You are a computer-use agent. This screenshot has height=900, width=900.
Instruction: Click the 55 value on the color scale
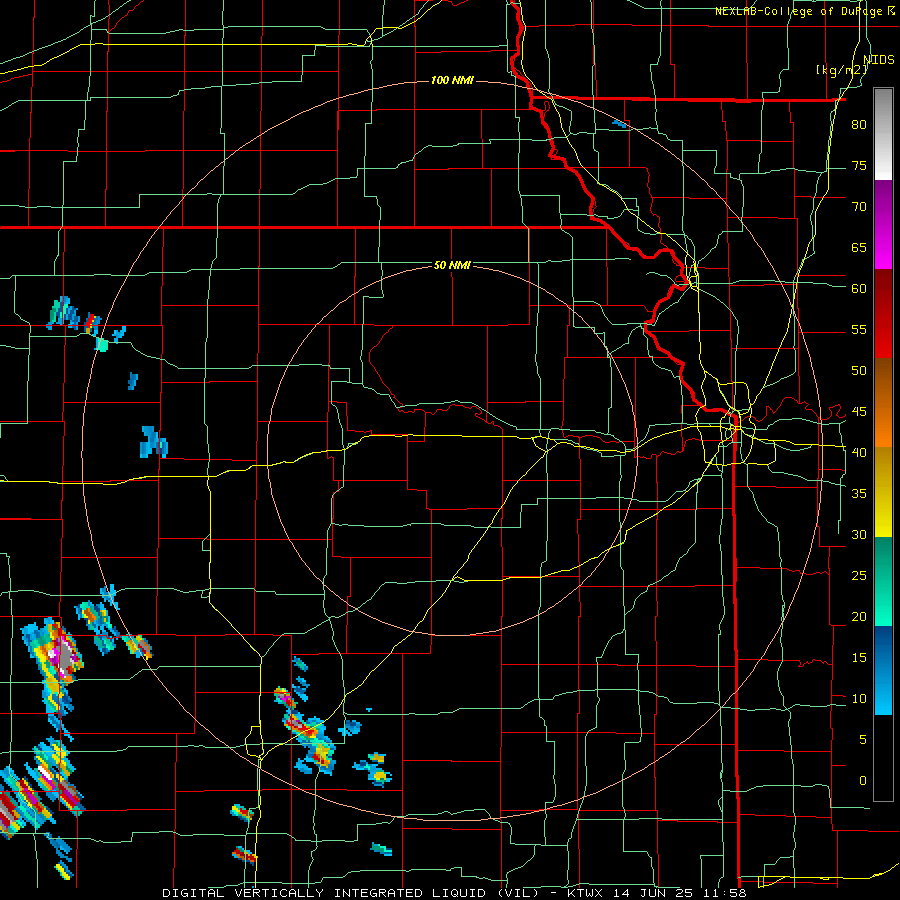(859, 329)
